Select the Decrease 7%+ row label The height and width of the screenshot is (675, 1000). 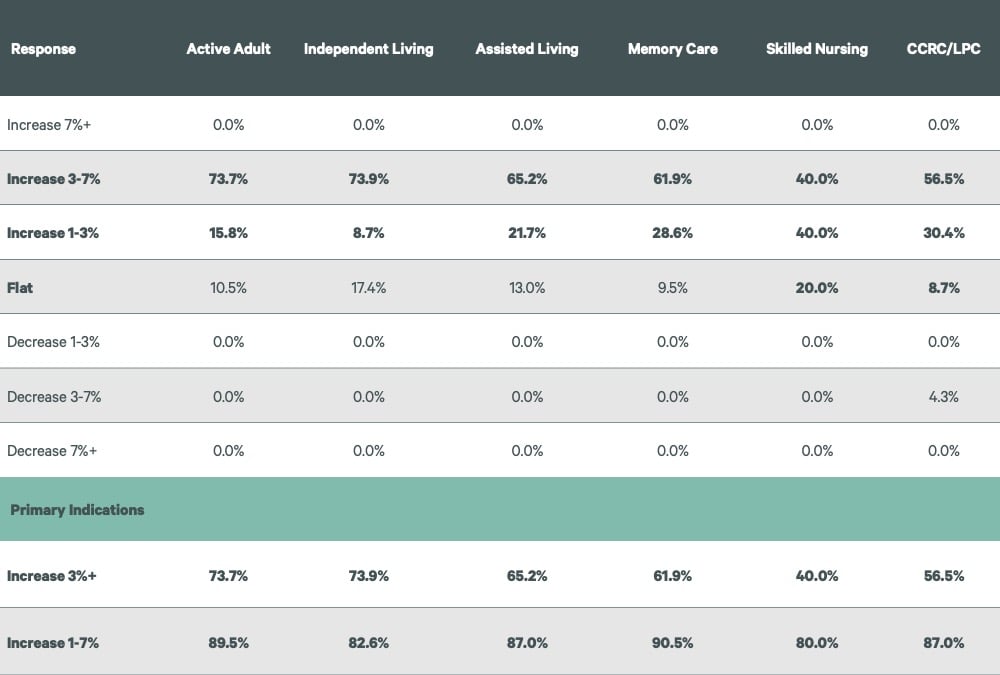coord(52,451)
